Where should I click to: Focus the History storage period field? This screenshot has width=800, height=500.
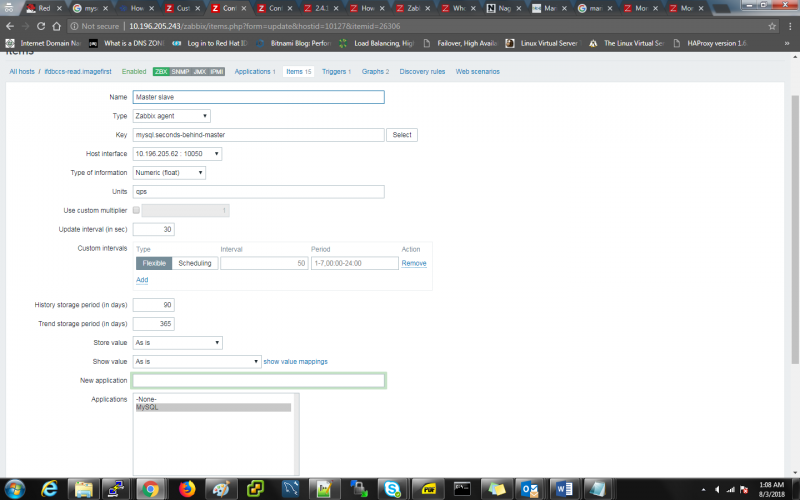154,305
